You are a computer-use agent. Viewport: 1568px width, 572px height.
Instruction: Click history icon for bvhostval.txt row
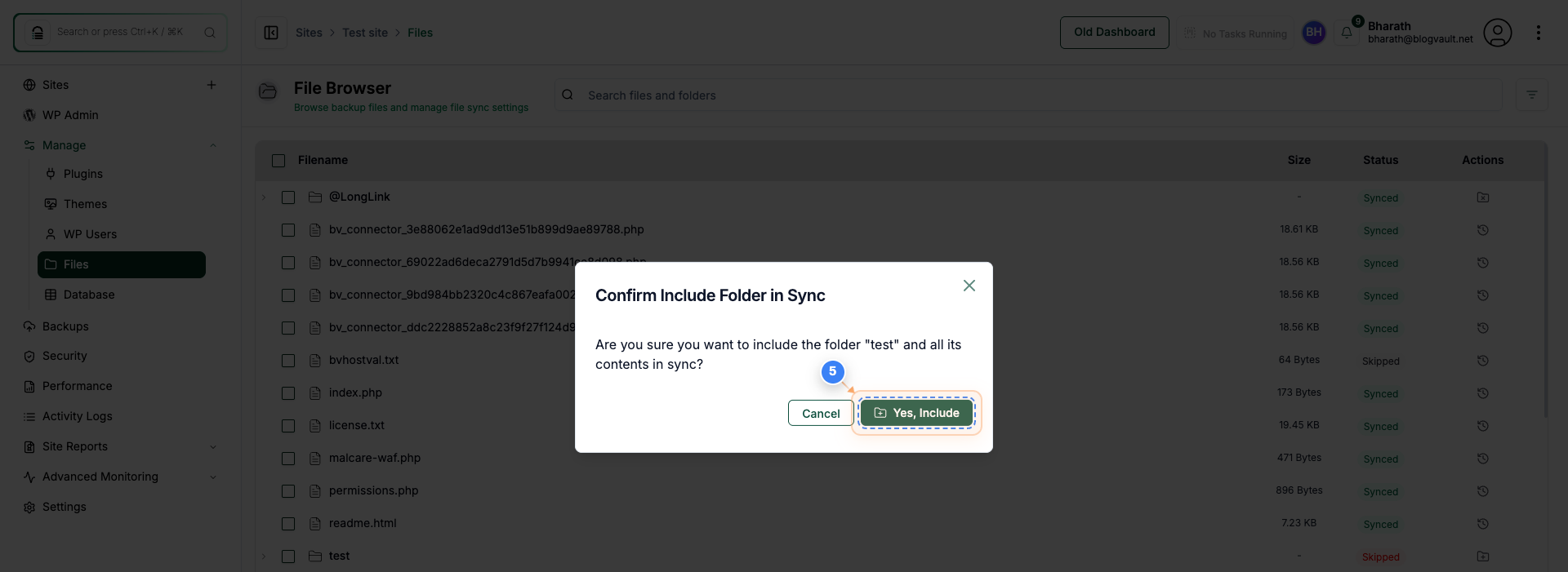[x=1483, y=361]
